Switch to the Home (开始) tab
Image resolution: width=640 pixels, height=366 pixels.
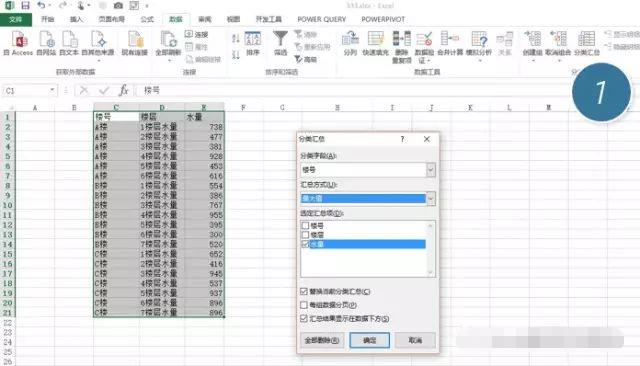coord(47,19)
